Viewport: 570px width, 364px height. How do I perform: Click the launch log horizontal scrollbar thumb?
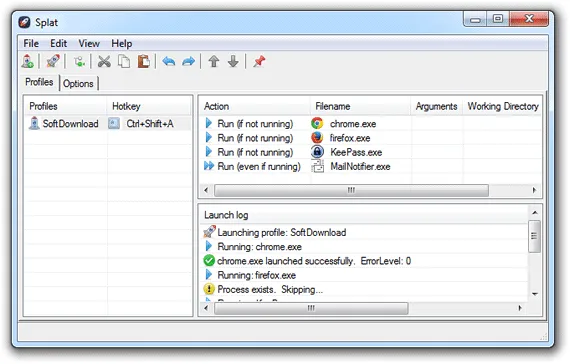tap(311, 308)
